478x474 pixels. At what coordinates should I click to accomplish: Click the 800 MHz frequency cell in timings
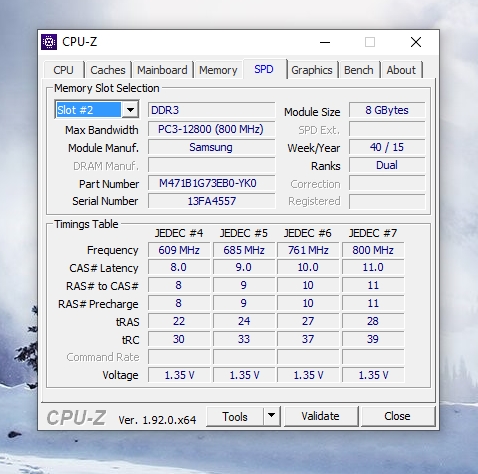click(373, 250)
